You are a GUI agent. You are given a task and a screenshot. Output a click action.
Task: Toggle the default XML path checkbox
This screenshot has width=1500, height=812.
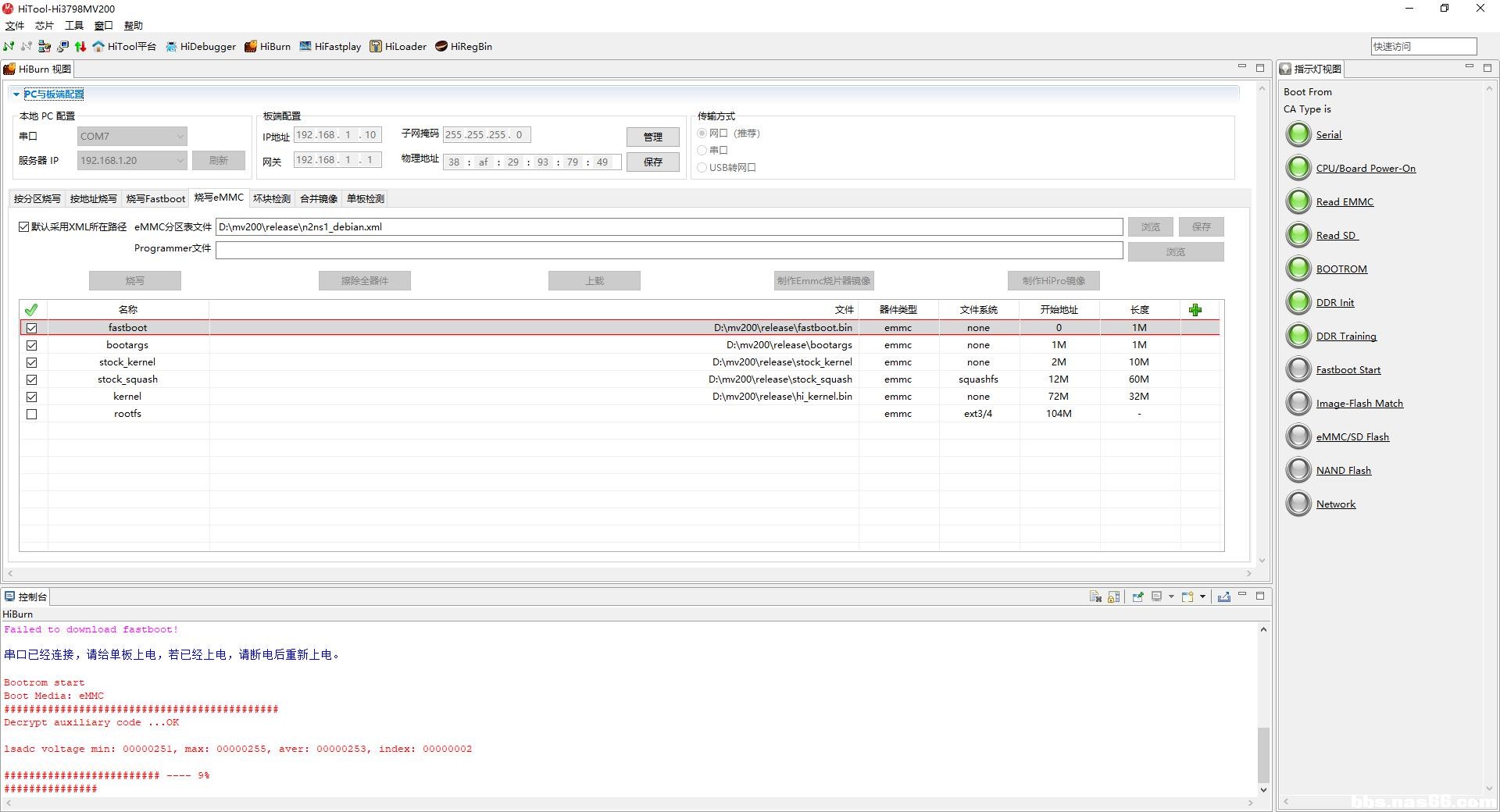[x=24, y=227]
